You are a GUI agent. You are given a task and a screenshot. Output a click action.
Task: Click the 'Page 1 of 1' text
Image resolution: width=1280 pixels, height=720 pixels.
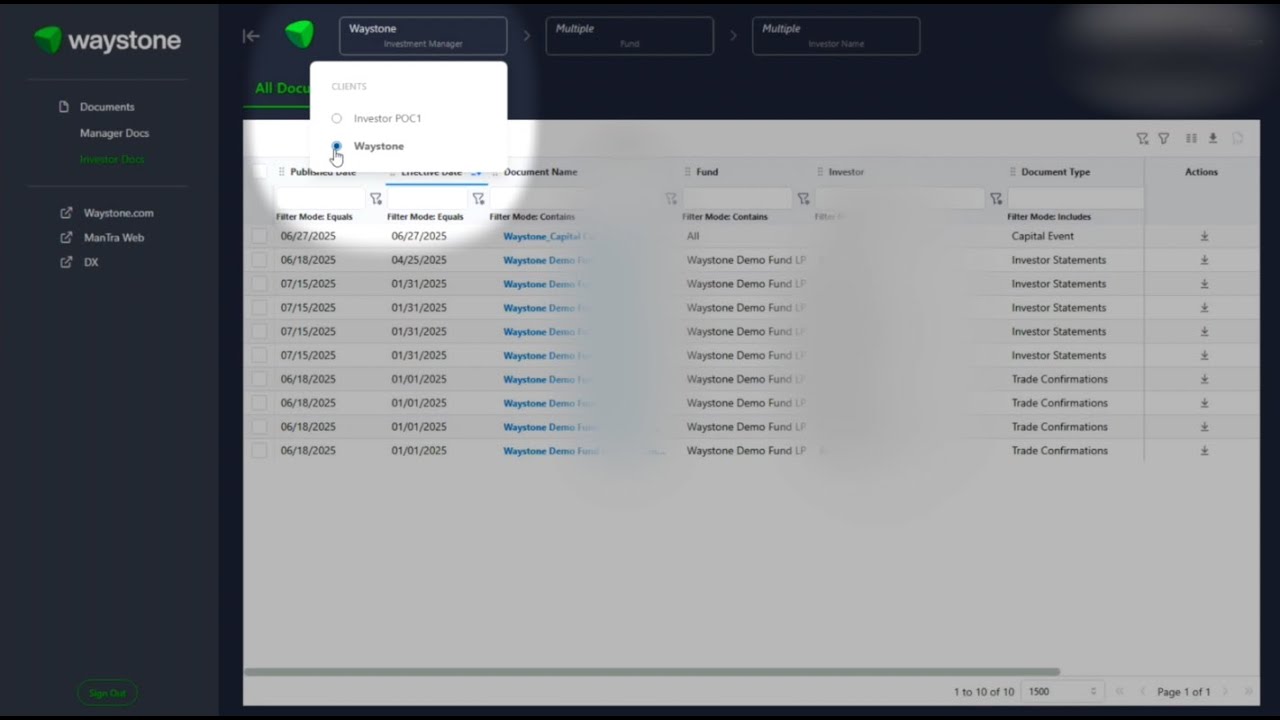1184,692
